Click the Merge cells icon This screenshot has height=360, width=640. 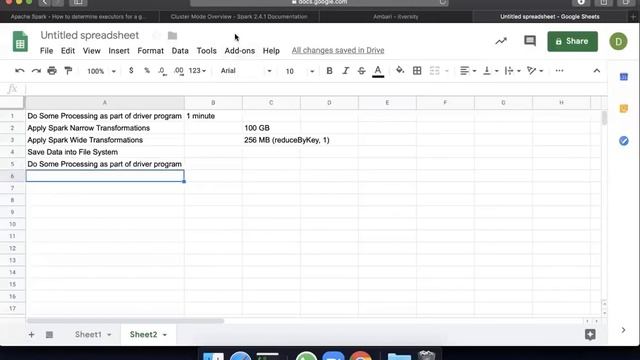(435, 71)
